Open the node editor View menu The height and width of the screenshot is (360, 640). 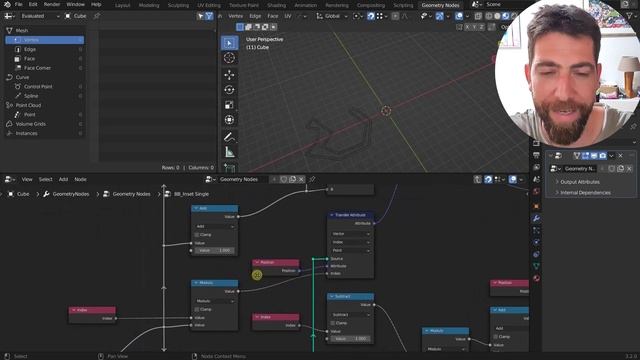coord(27,179)
